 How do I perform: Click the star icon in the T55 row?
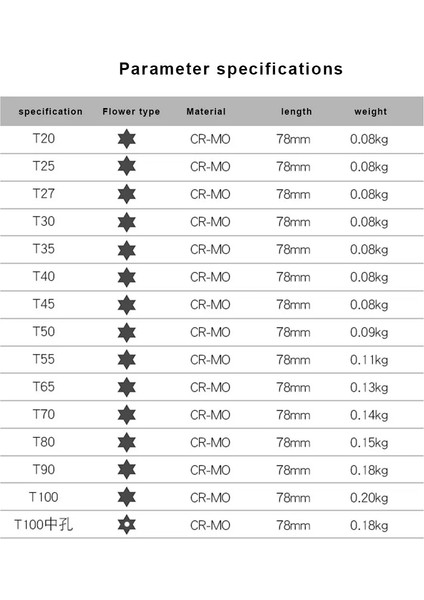pyautogui.click(x=127, y=360)
